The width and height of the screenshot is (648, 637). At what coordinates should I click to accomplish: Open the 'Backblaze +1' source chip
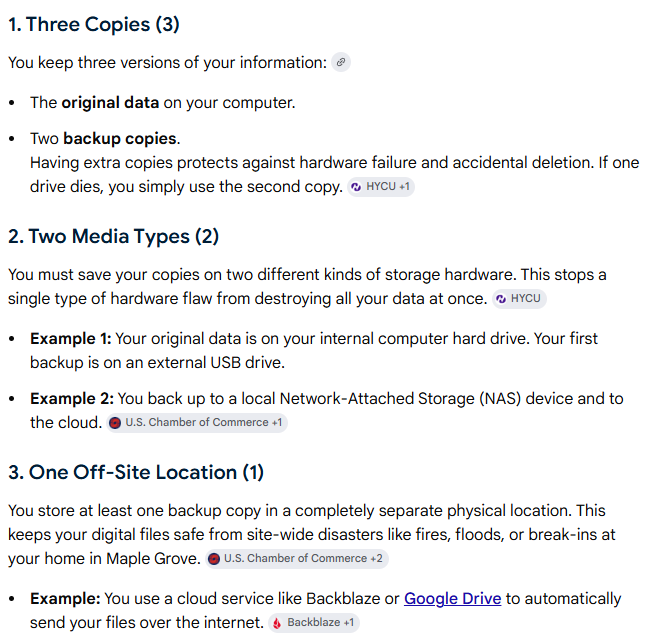tap(314, 623)
